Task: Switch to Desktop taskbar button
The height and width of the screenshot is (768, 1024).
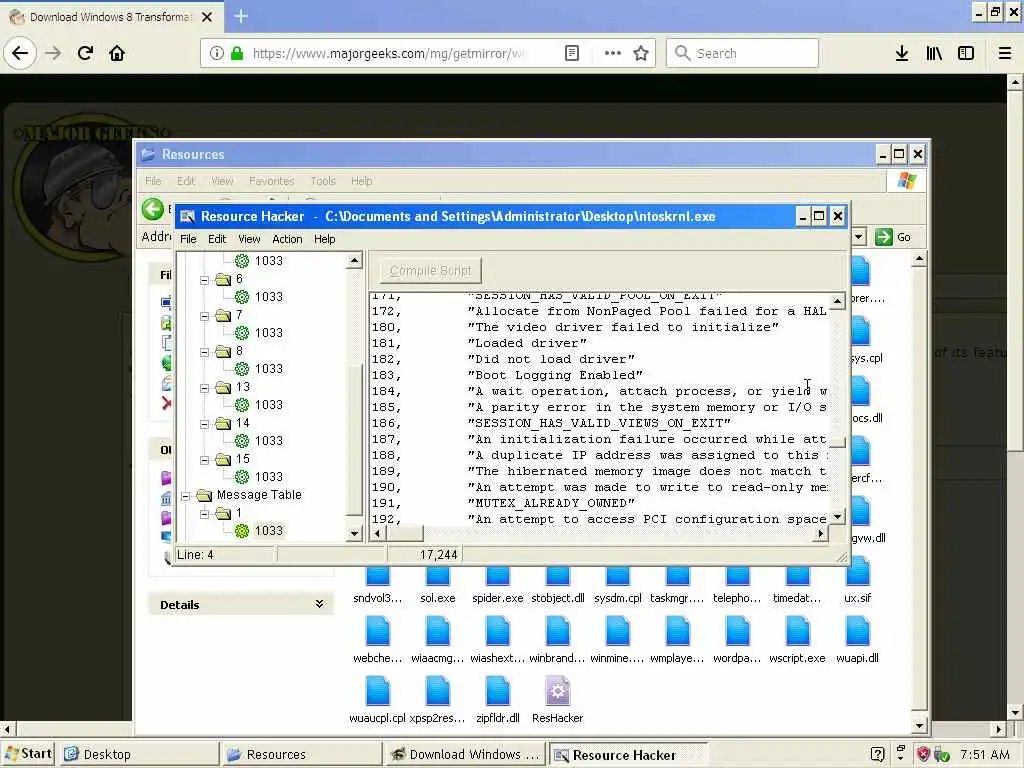Action: click(140, 754)
